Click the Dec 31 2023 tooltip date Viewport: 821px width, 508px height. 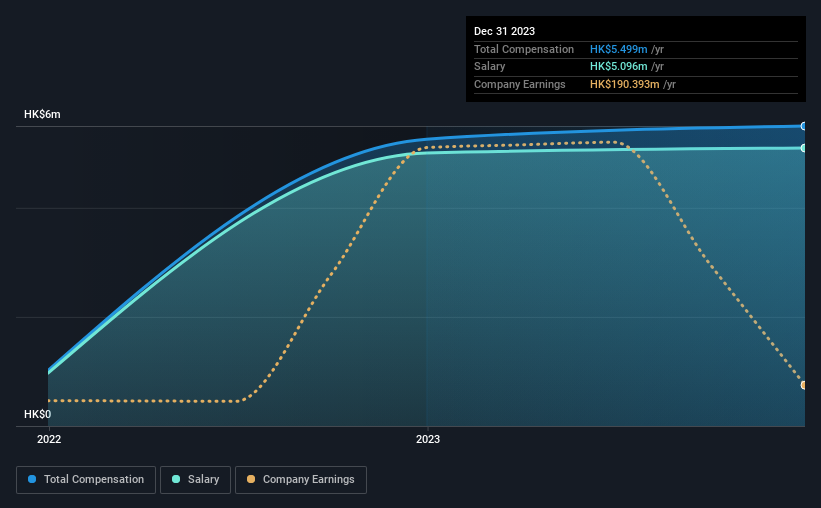click(504, 31)
